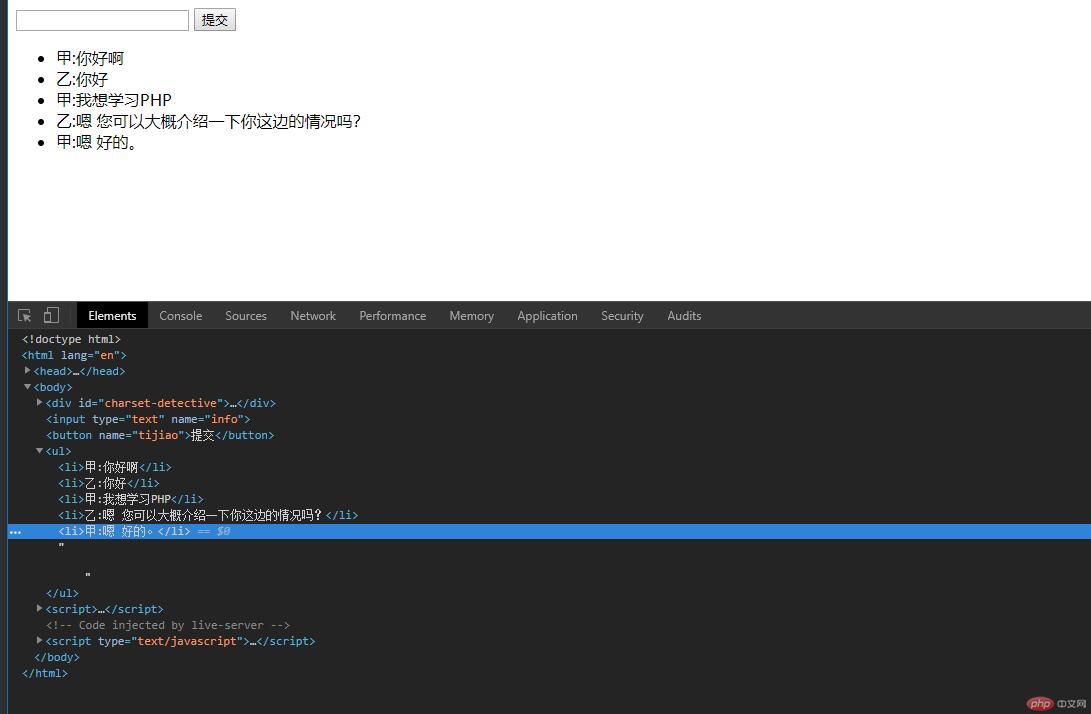Click page list item 甲:嗯 好的。
This screenshot has width=1091, height=714.
[97, 142]
